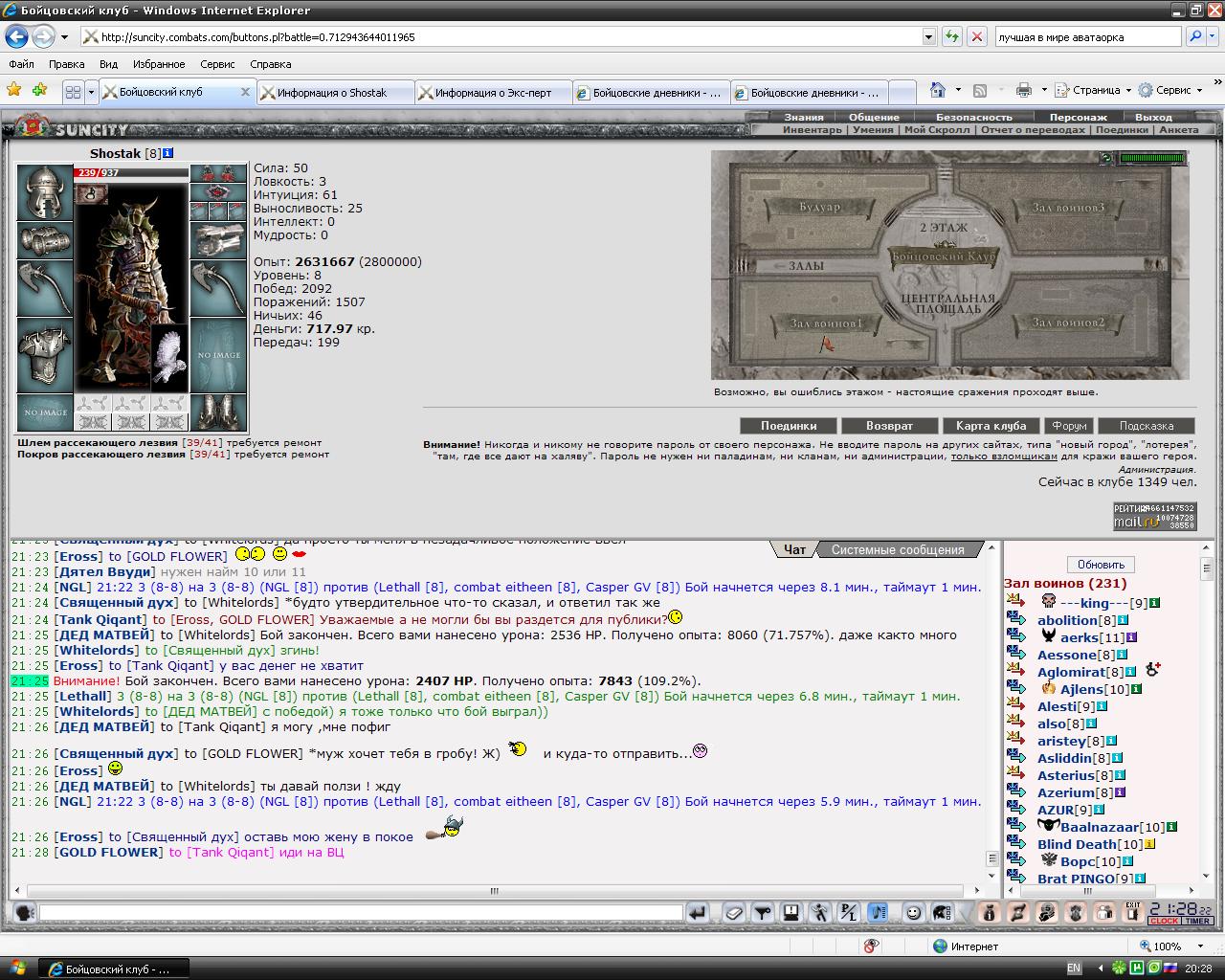The width and height of the screenshot is (1225, 980).
Task: Click the chat horizontal scrollbar
Action: (x=496, y=890)
